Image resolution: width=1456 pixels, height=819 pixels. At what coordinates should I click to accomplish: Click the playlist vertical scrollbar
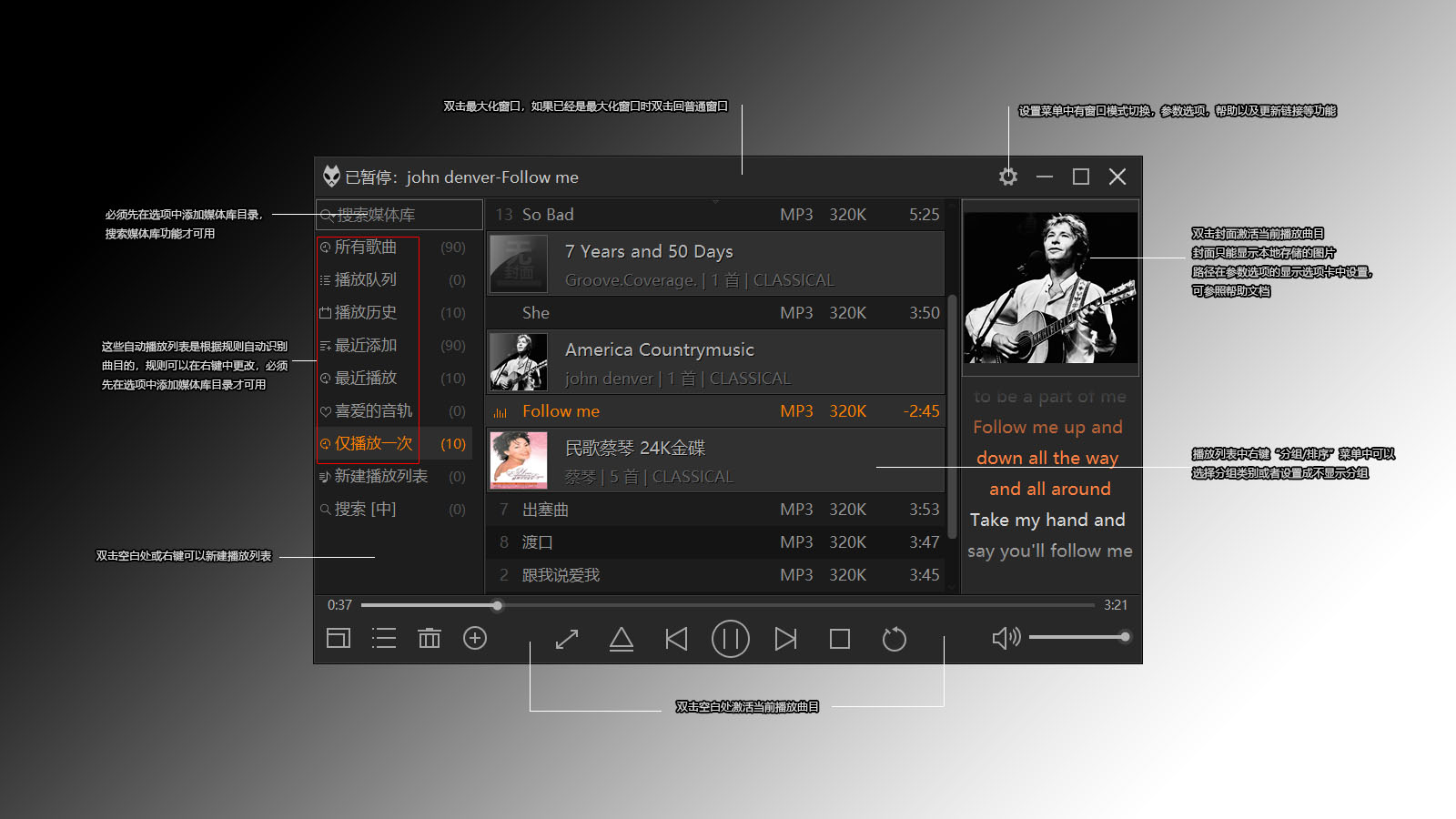[953, 417]
